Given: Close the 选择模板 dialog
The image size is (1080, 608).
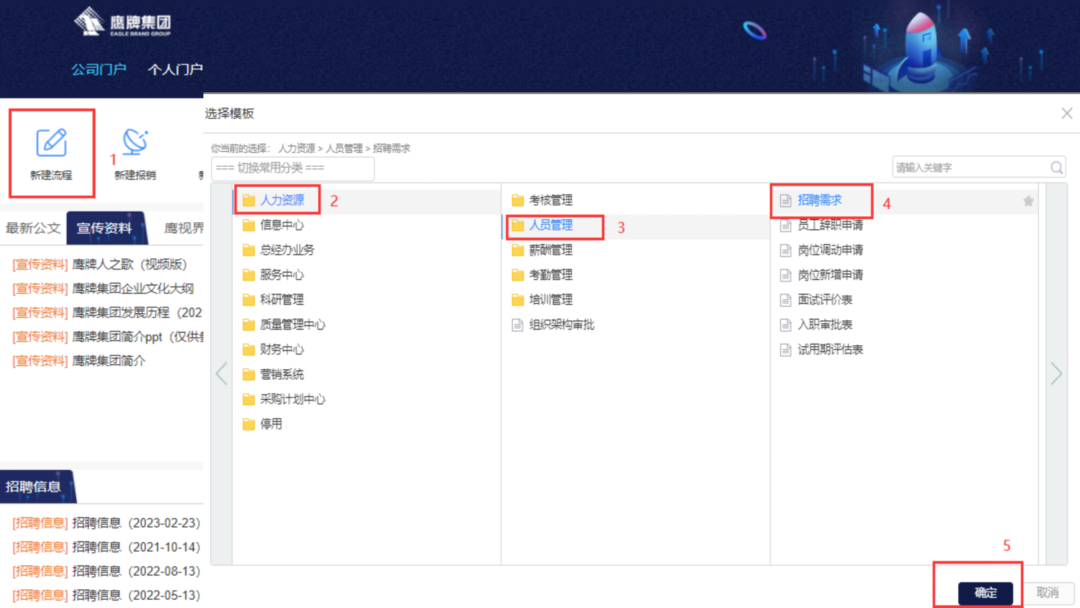Looking at the screenshot, I should [x=1067, y=114].
